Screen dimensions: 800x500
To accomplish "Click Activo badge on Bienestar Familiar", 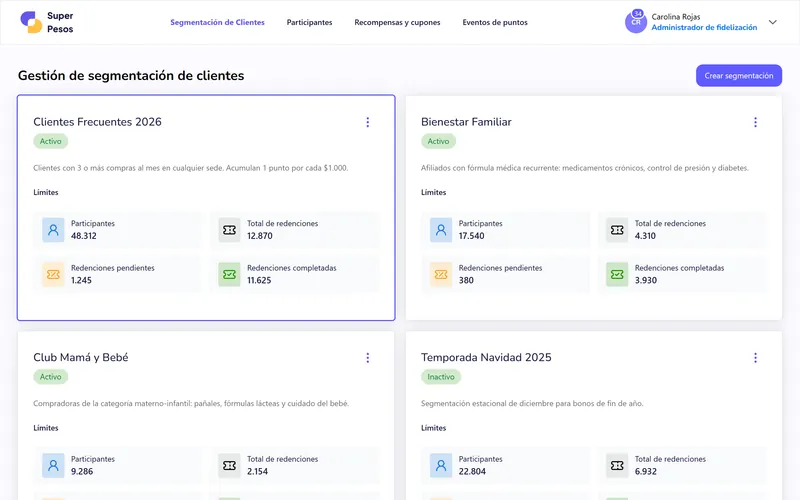I will click(x=438, y=141).
